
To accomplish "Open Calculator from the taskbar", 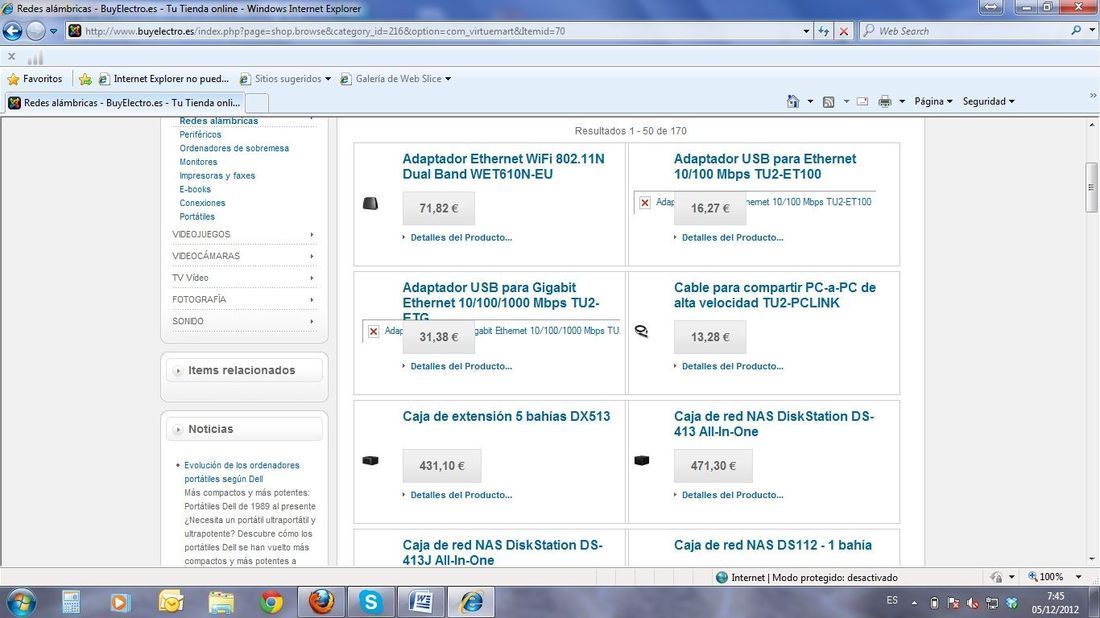I will [x=71, y=602].
